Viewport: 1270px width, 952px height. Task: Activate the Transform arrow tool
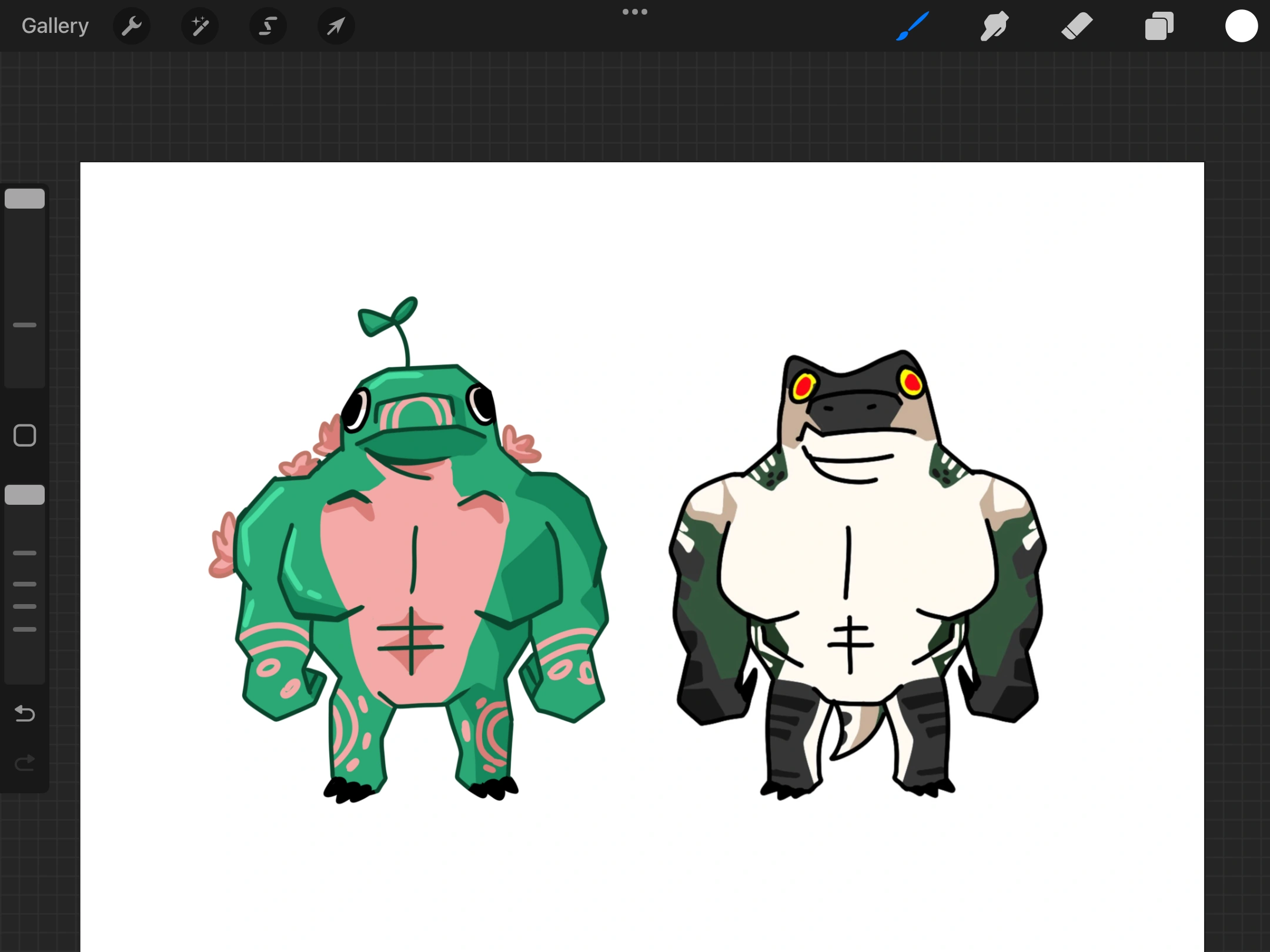[x=336, y=25]
